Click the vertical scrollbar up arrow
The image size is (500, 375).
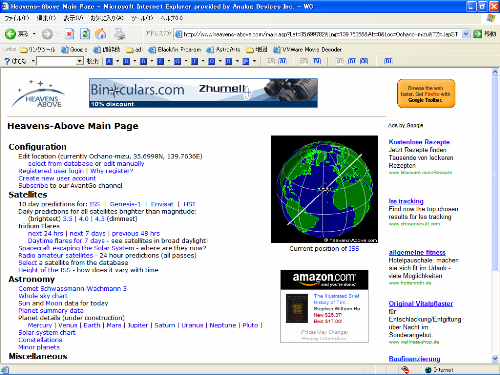click(x=495, y=72)
